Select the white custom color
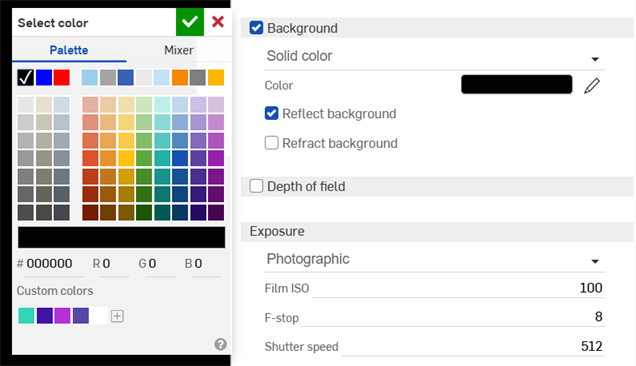This screenshot has height=366, width=636. coord(99,316)
